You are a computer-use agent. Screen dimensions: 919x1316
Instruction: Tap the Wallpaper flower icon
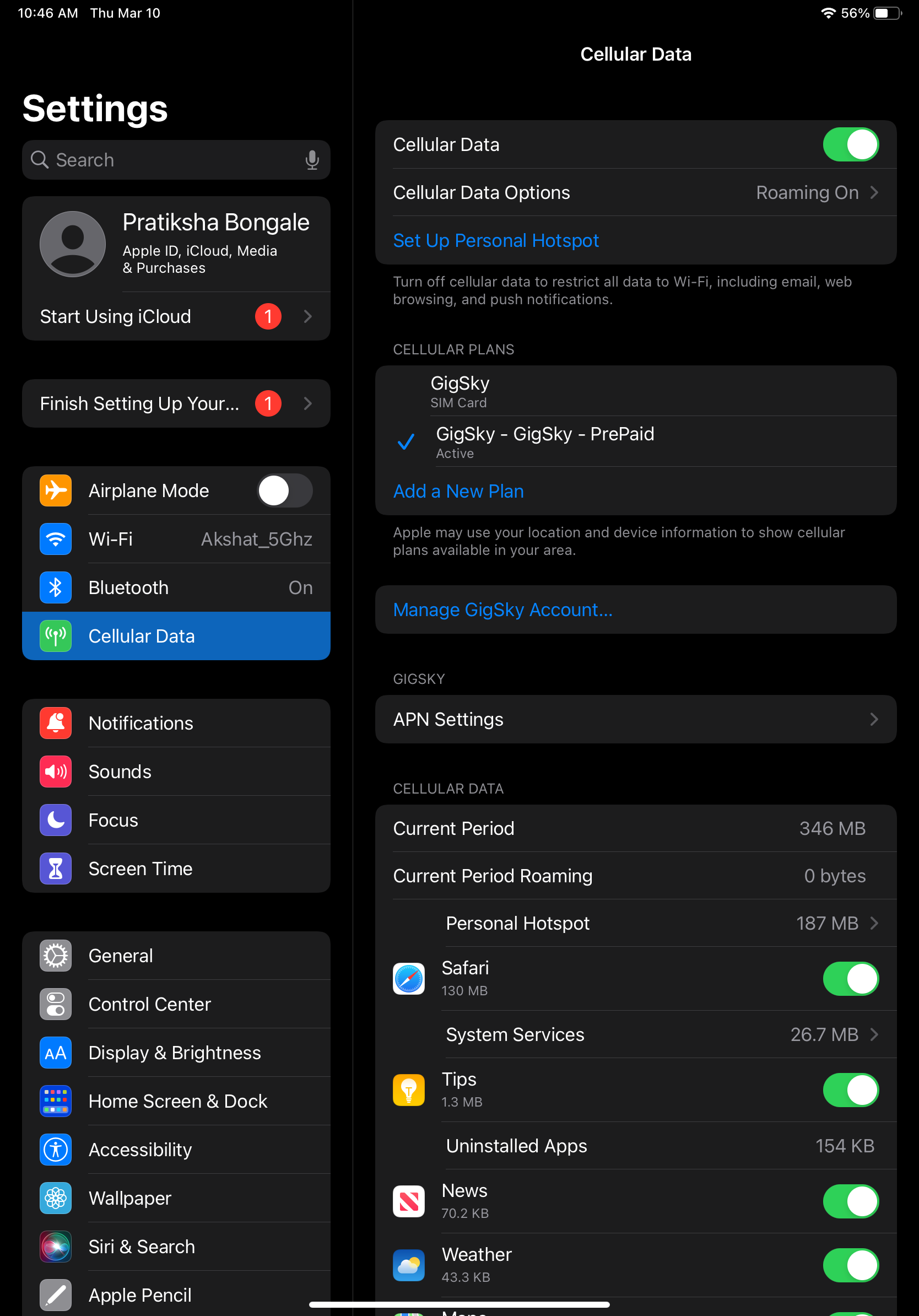click(56, 1198)
